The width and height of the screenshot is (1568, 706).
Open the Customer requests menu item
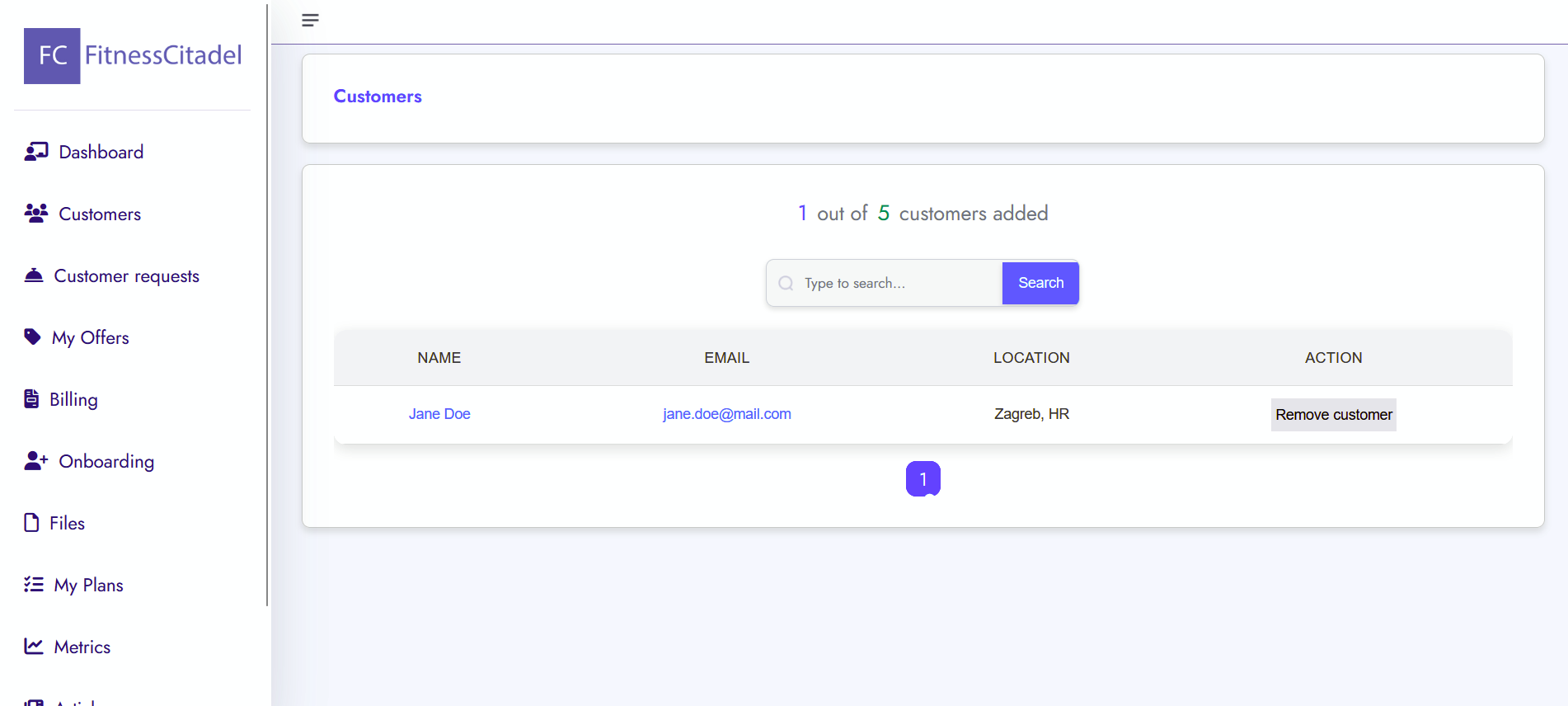tap(126, 276)
